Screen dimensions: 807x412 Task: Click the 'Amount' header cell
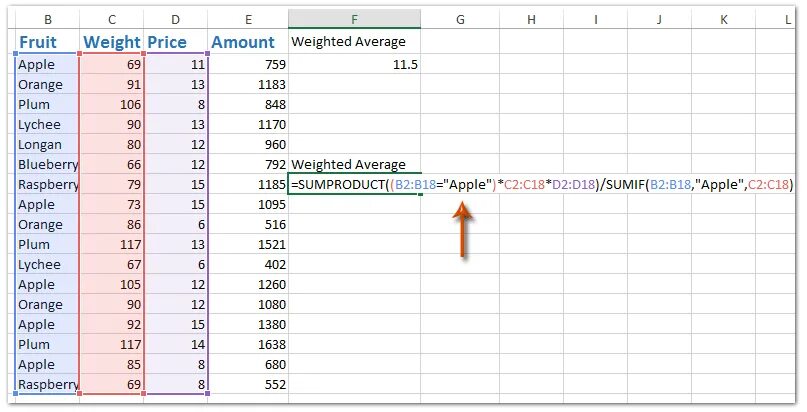click(x=248, y=42)
